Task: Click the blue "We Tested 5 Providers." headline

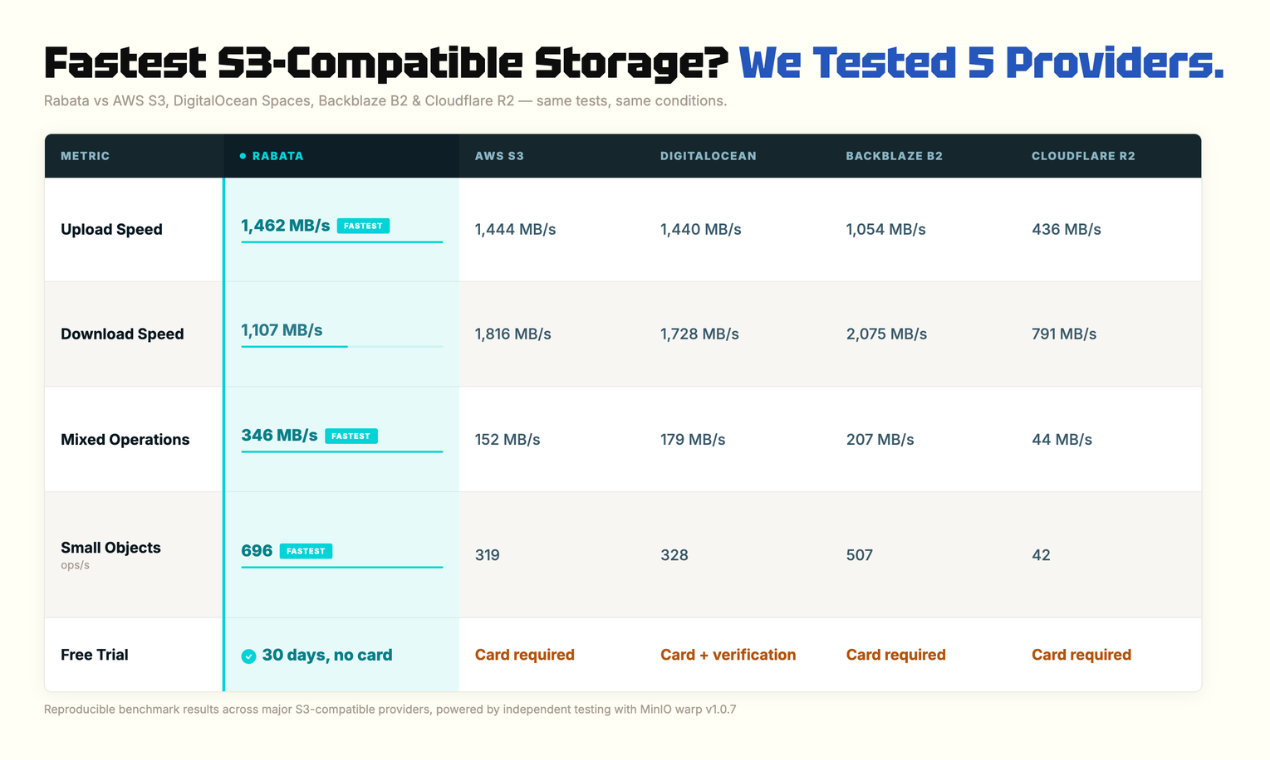Action: pyautogui.click(x=981, y=63)
